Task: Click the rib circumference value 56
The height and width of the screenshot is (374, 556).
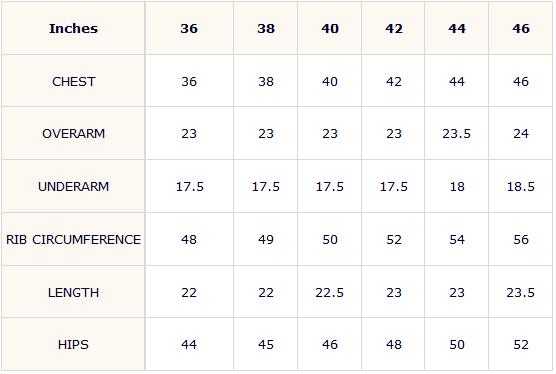Action: pyautogui.click(x=521, y=239)
